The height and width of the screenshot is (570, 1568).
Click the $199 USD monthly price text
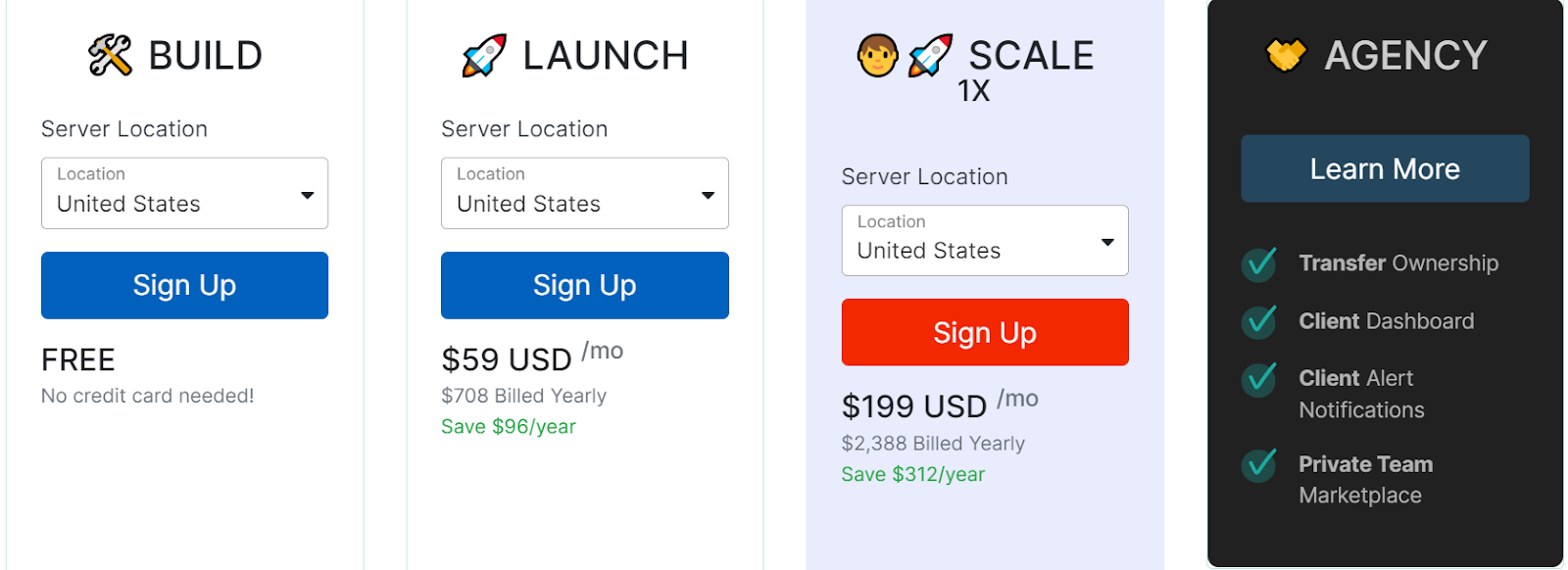pyautogui.click(x=912, y=404)
